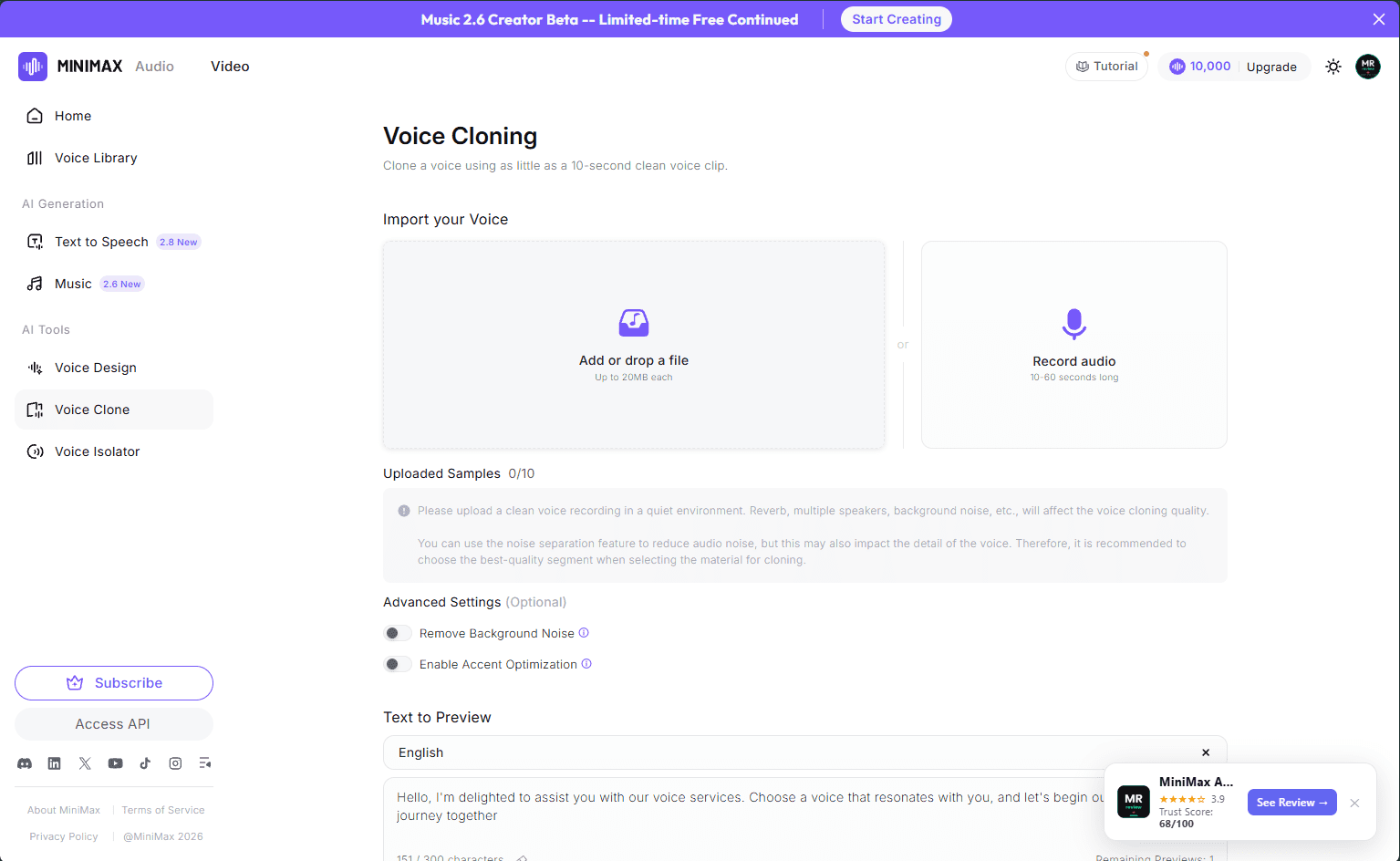Click the Record audio card
1400x861 pixels.
tap(1074, 345)
